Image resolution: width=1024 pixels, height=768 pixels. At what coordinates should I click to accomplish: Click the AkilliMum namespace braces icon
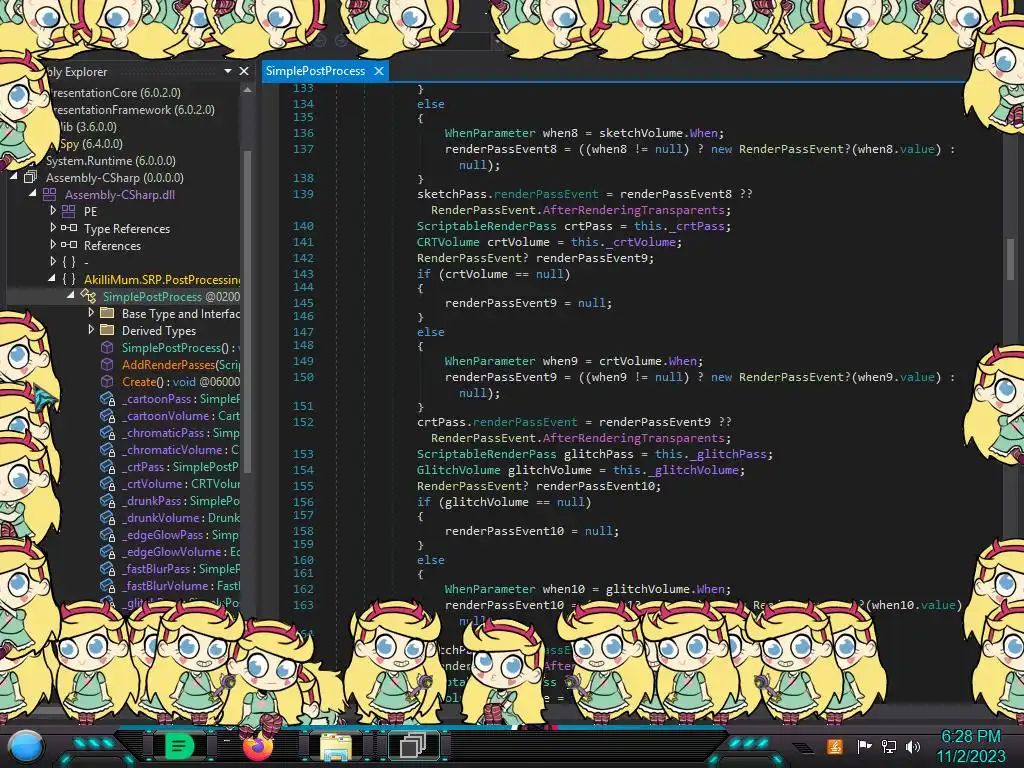[69, 280]
